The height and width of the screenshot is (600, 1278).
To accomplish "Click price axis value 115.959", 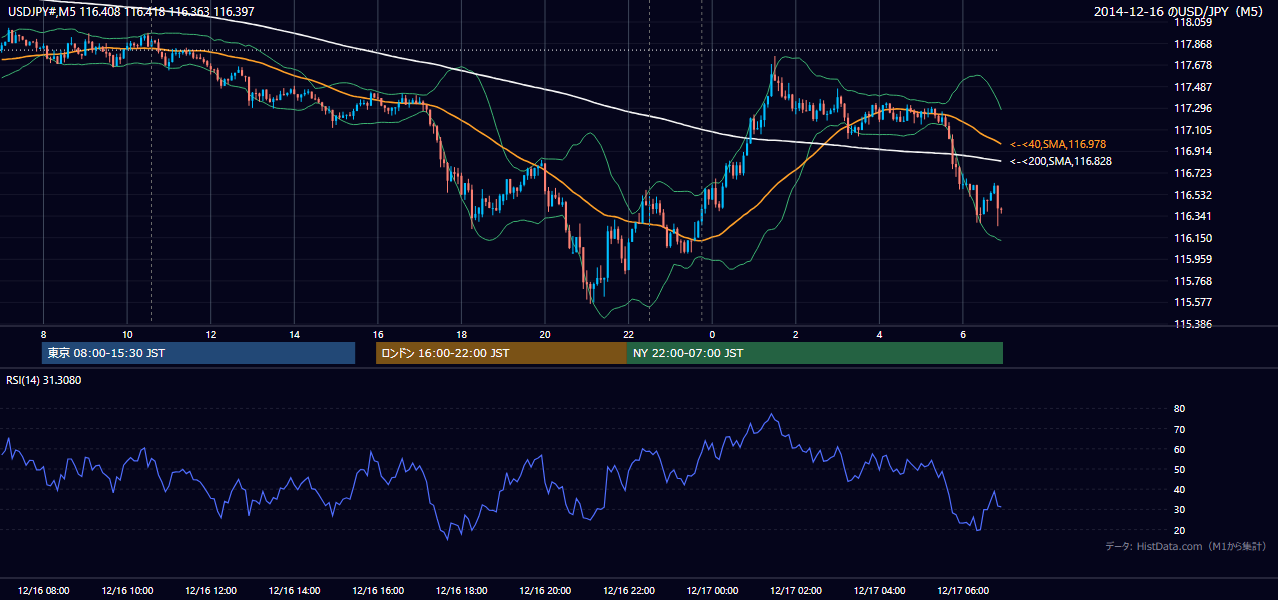I will 1192,259.
